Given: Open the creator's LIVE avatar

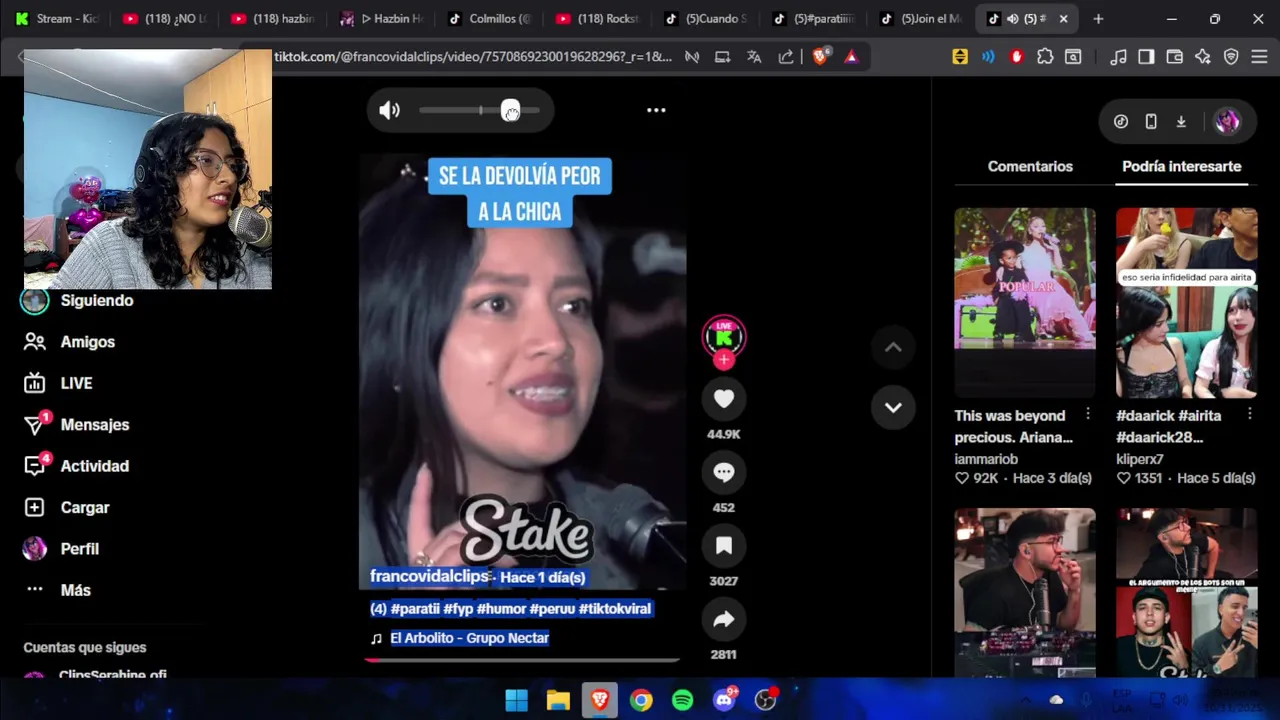Looking at the screenshot, I should [x=724, y=337].
